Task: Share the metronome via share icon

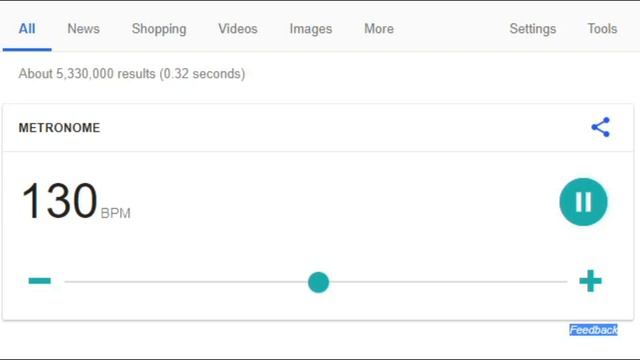Action: [600, 127]
